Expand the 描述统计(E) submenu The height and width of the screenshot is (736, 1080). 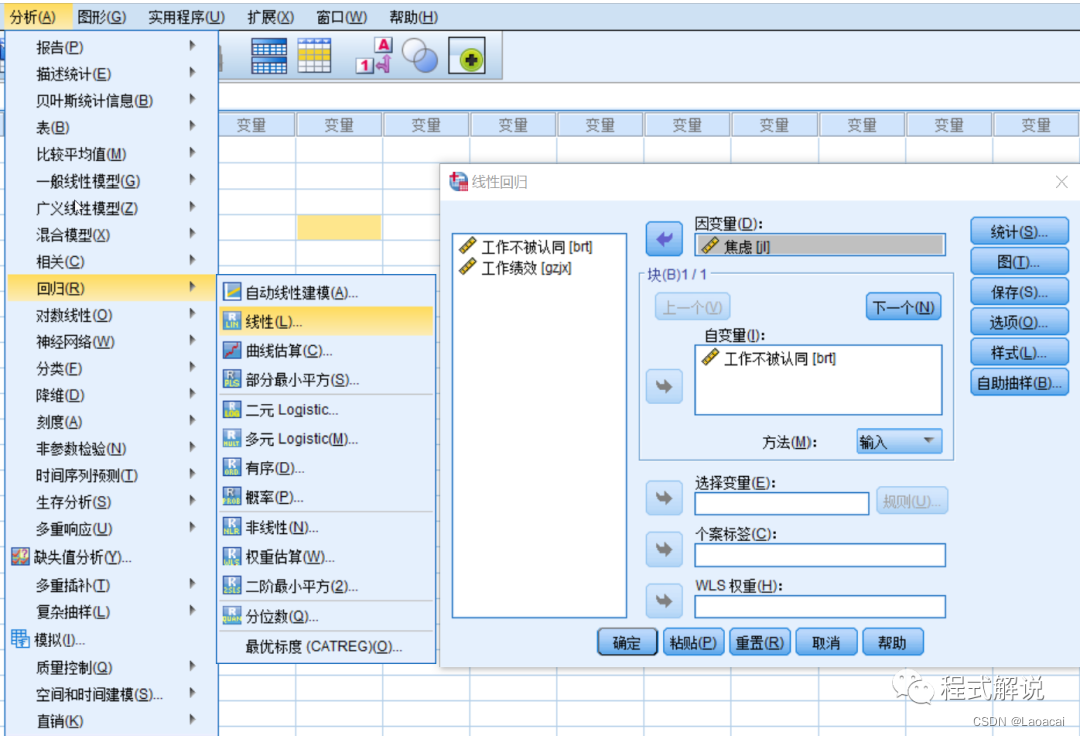point(112,74)
